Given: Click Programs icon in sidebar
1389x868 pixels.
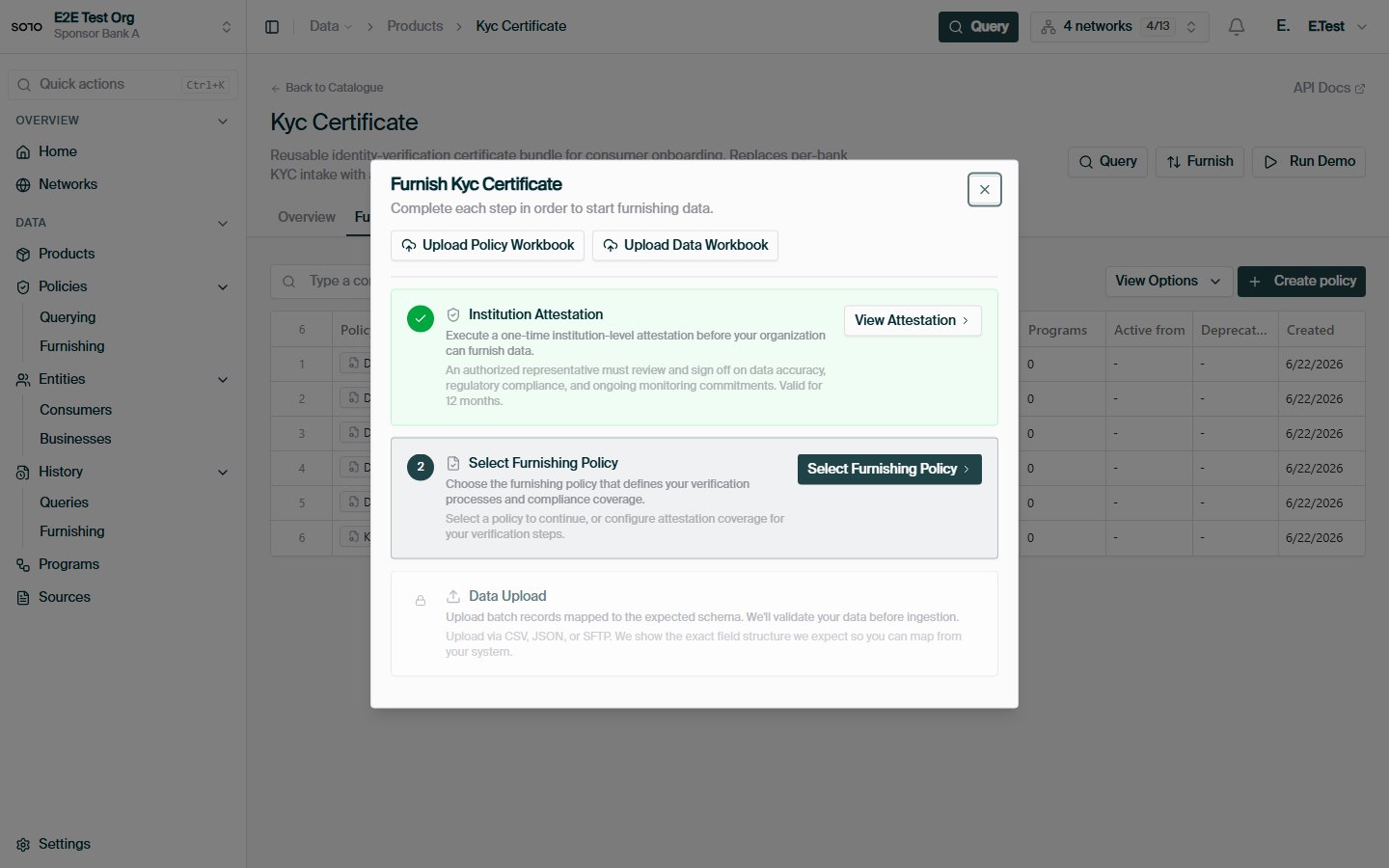Looking at the screenshot, I should coord(23,565).
